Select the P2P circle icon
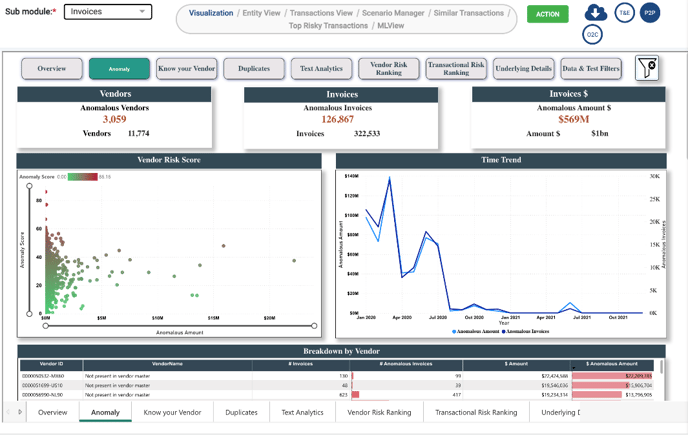The image size is (688, 435). 650,14
